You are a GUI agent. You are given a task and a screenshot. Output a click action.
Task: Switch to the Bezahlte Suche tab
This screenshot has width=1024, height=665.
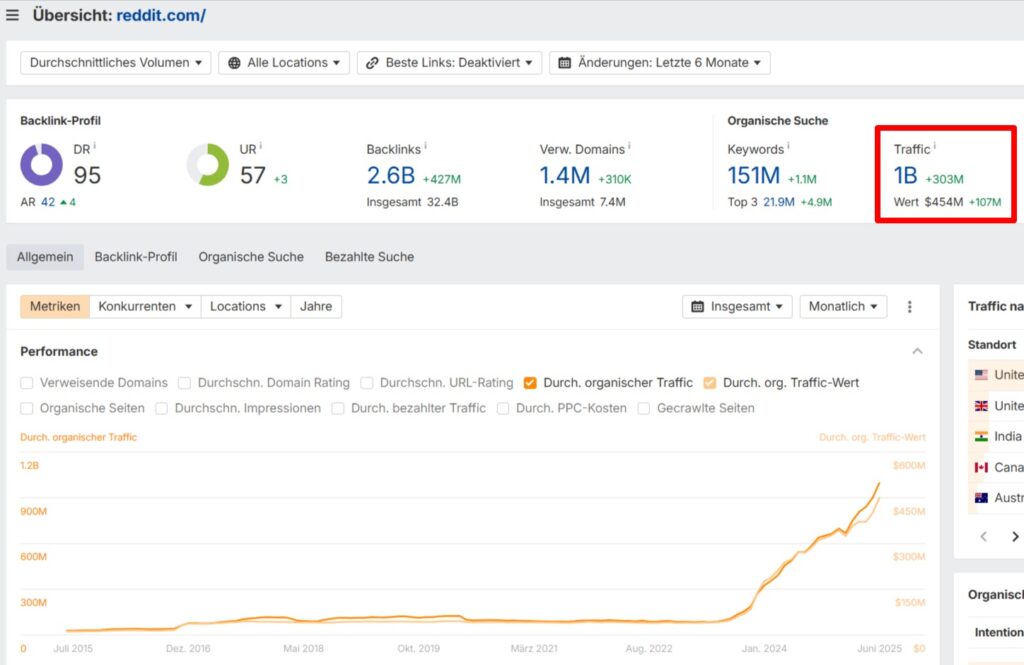369,257
